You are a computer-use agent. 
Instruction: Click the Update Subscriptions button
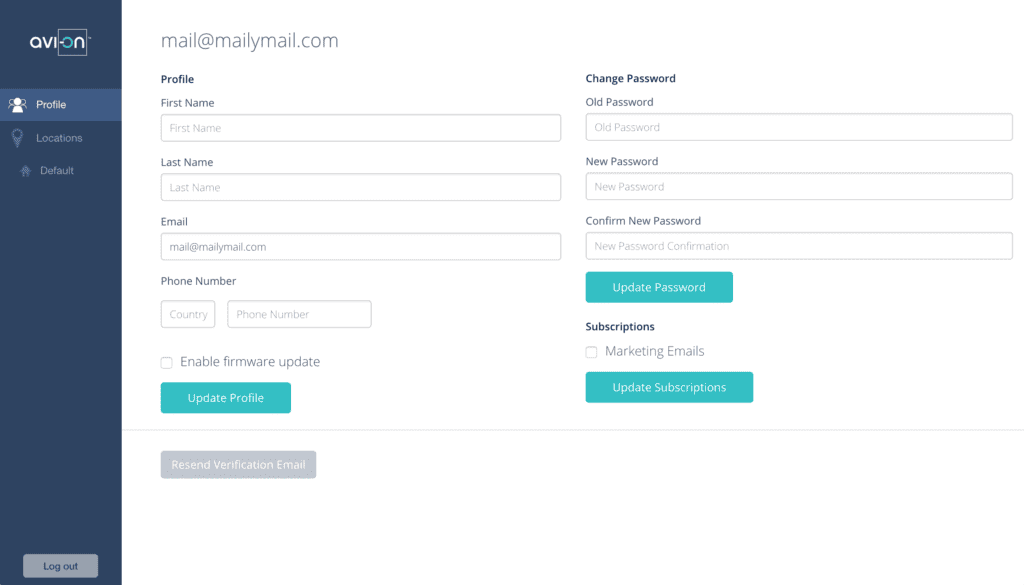tap(669, 387)
